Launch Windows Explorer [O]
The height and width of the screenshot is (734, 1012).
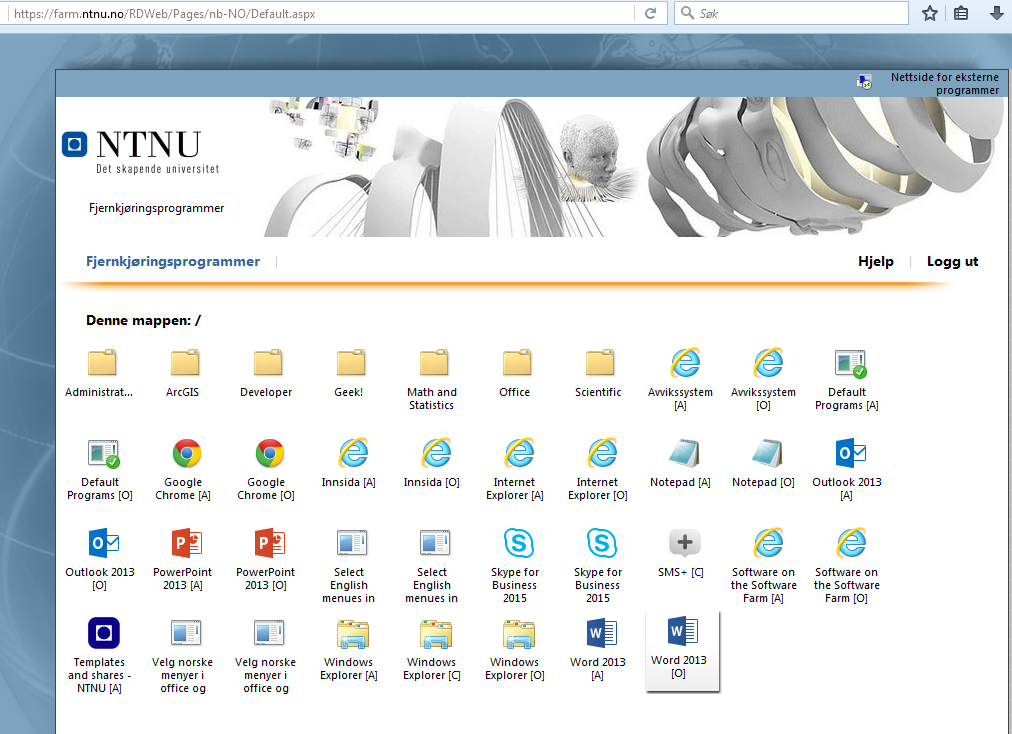click(x=516, y=649)
